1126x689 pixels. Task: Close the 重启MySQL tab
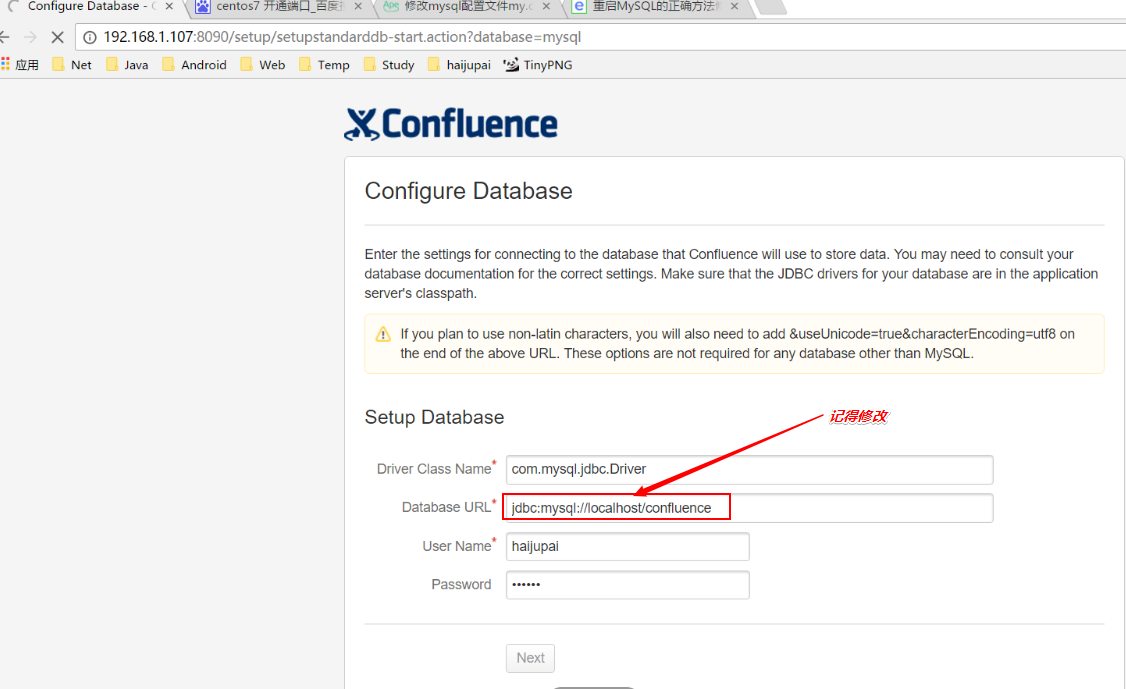734,6
